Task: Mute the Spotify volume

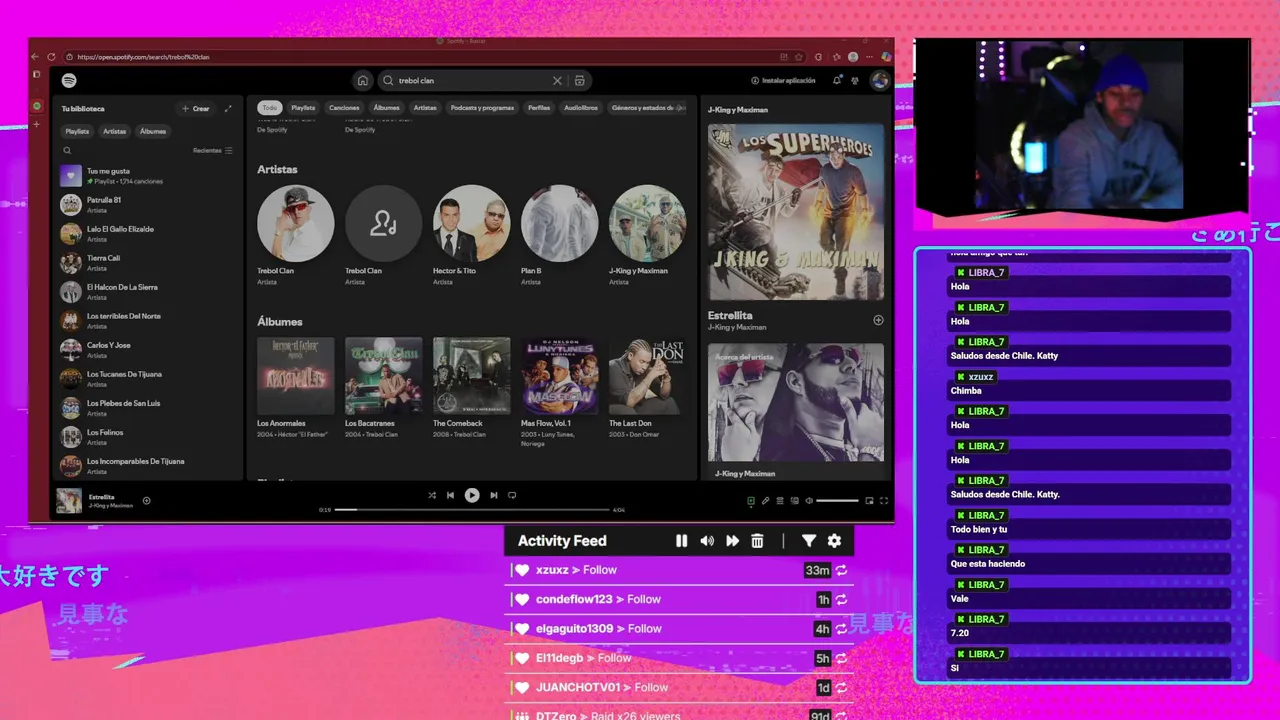Action: click(809, 500)
